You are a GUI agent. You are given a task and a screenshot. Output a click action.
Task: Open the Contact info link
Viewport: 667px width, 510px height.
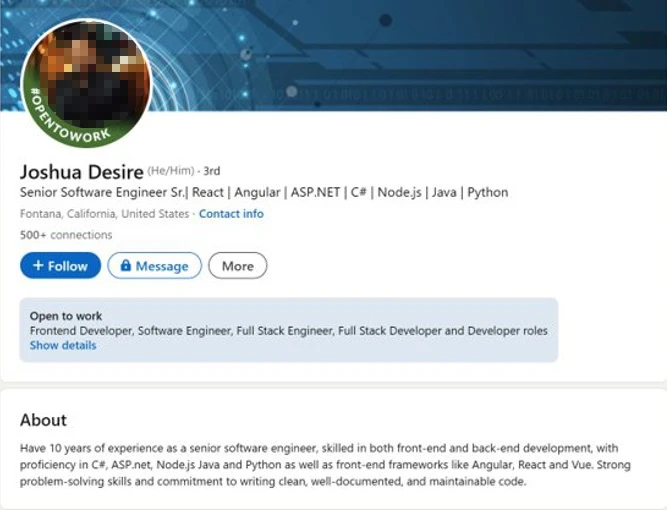(231, 214)
